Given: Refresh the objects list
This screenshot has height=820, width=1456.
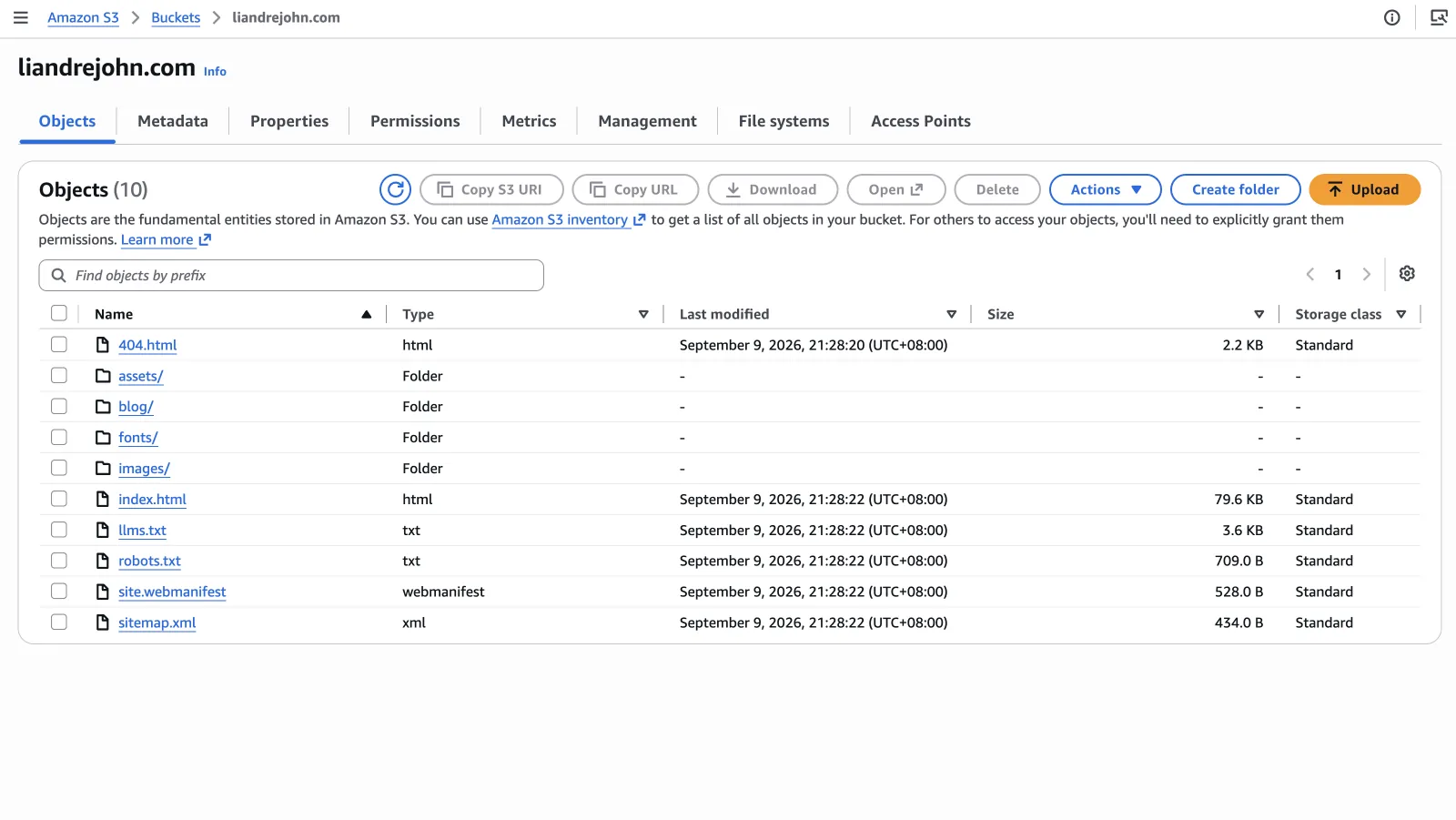Looking at the screenshot, I should click(395, 189).
